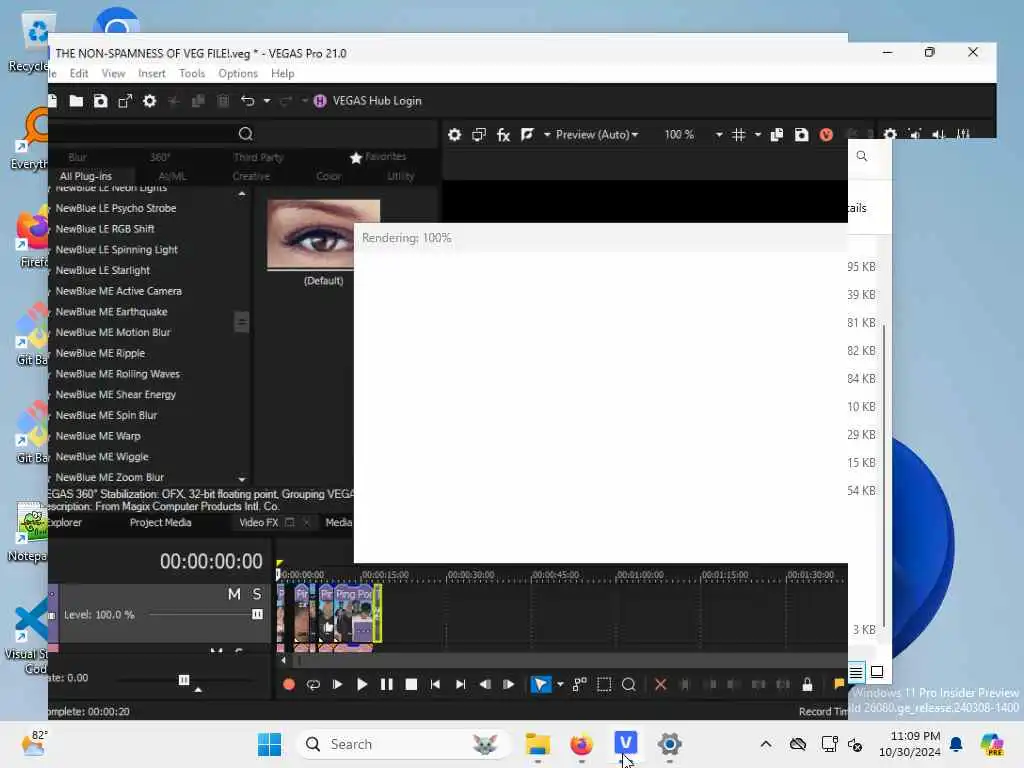Click the Undo arrow in main toolbar
Screen dimensions: 1024x768
click(x=248, y=101)
